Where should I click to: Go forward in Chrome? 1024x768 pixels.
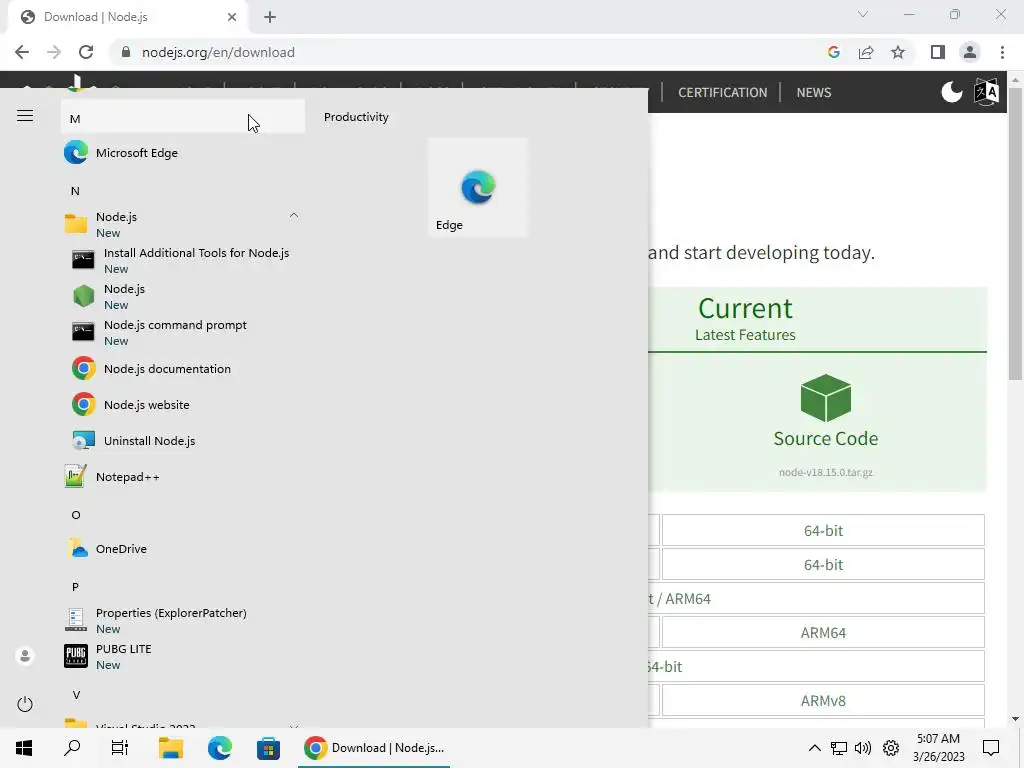click(x=54, y=52)
